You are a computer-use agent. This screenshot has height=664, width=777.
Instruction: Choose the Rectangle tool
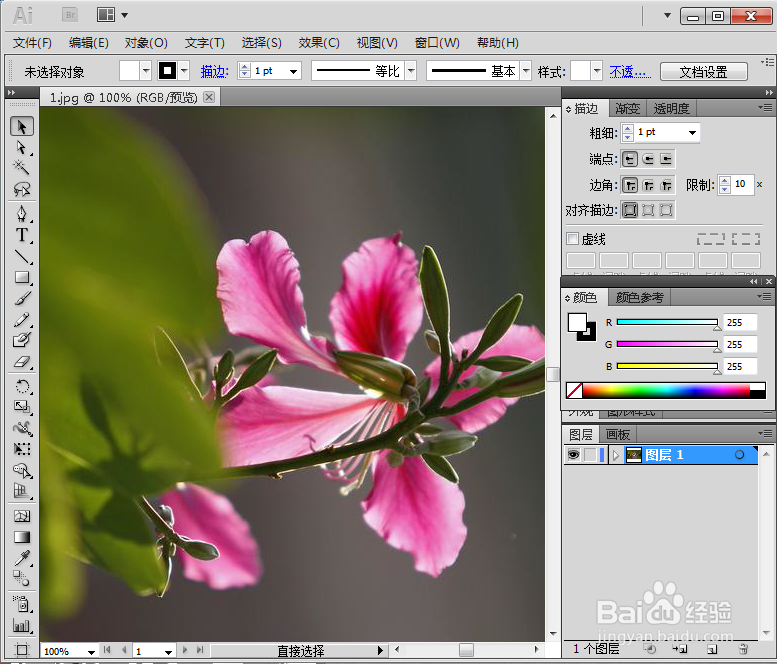pos(22,277)
